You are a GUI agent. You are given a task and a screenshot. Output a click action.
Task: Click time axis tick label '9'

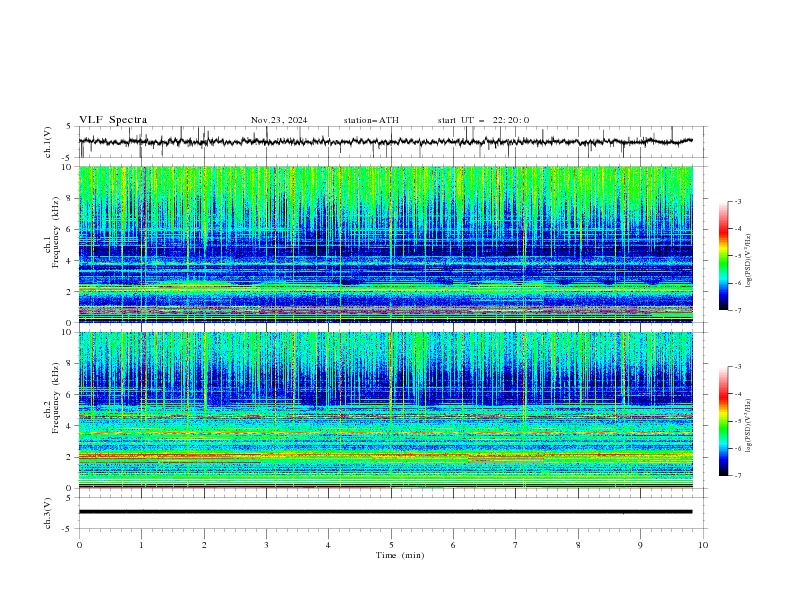click(640, 545)
